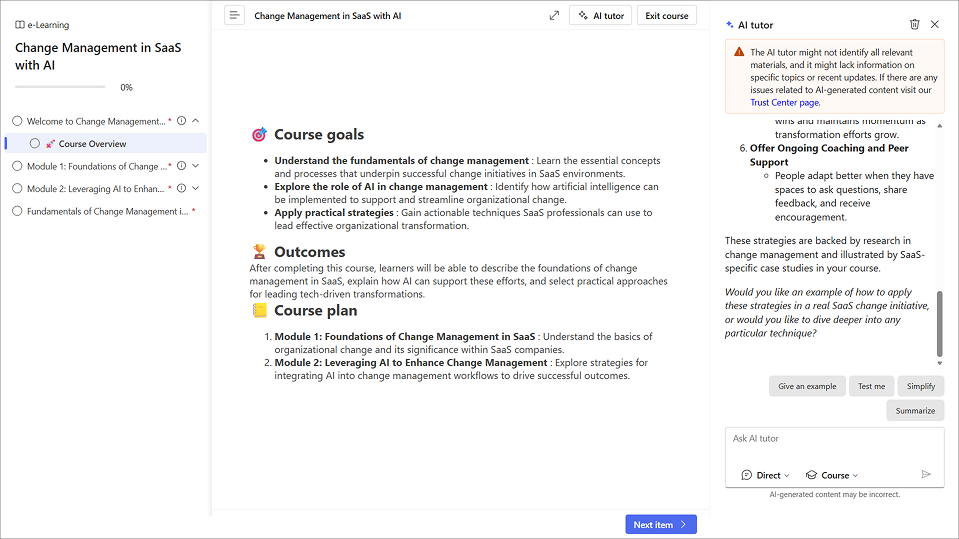Expand Module 2: Leveraging AI section

pos(196,188)
